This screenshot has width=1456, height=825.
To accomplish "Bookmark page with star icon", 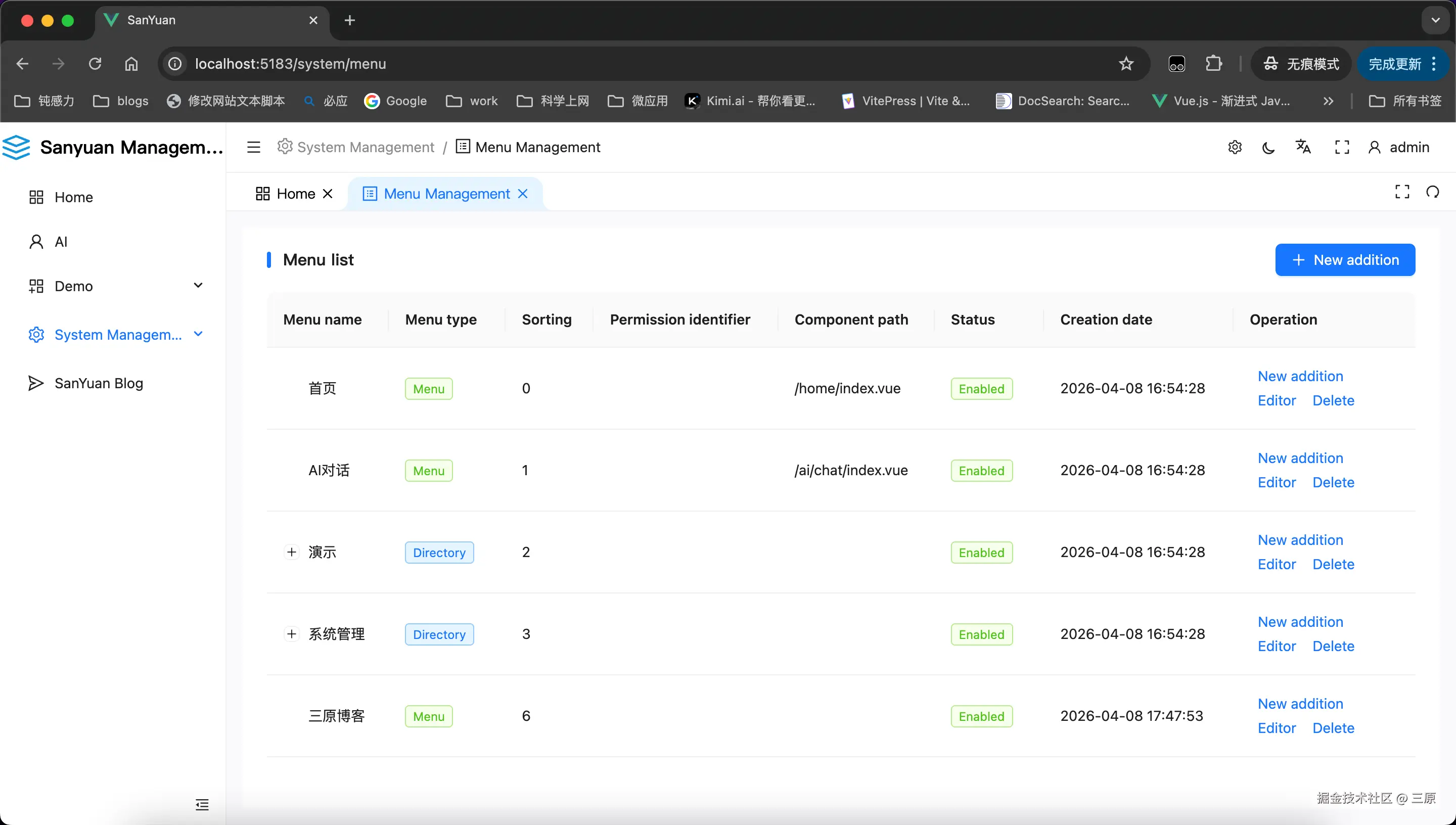I will tap(1126, 64).
